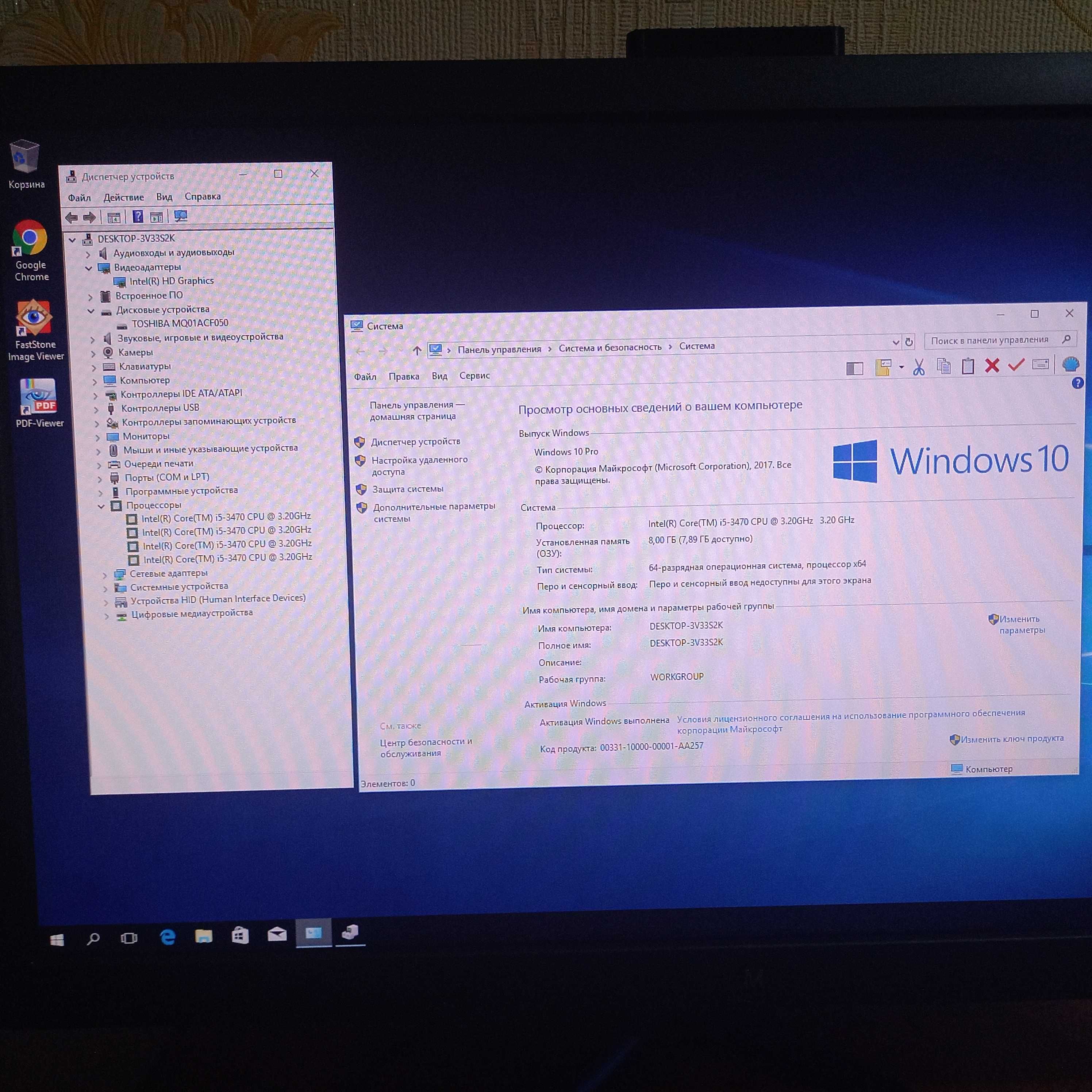Click the refresh button in Система address bar
Image resolution: width=1092 pixels, height=1092 pixels.
(909, 342)
